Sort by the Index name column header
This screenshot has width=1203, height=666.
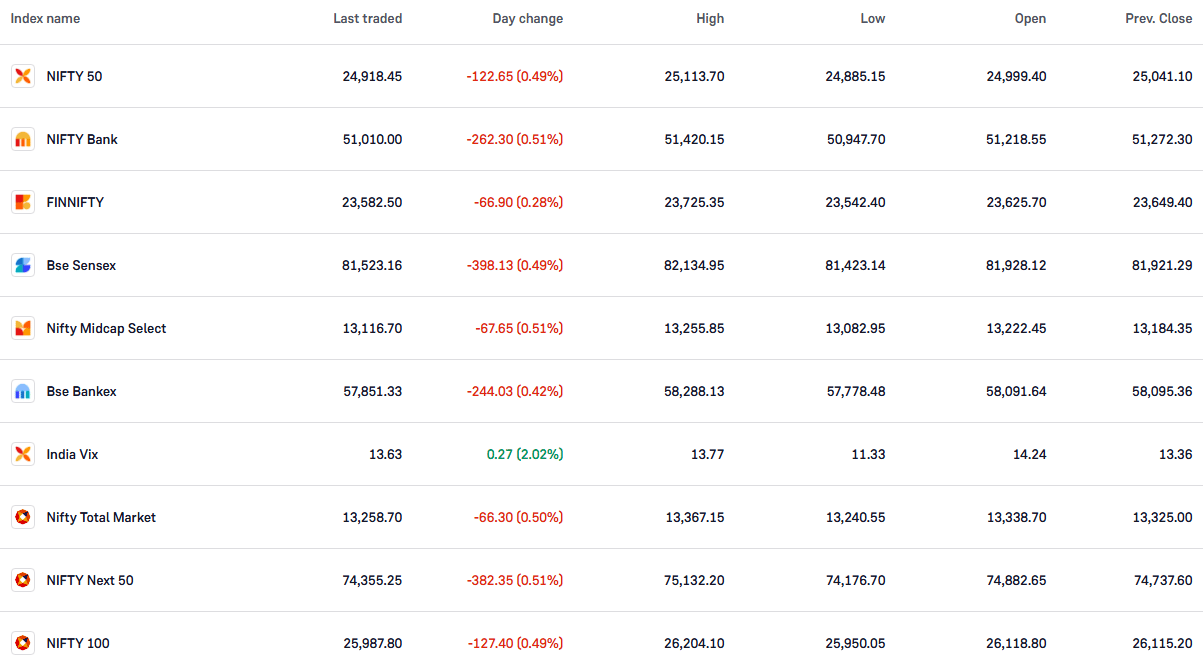point(45,19)
